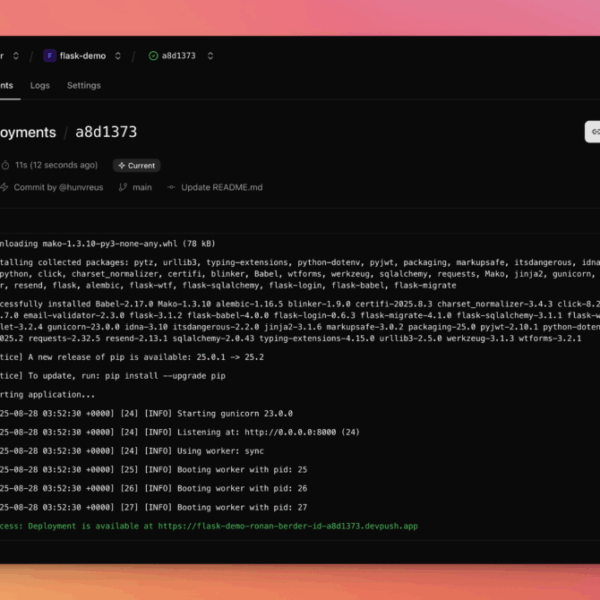Click the '11s (12 seconds ago)' duration text
This screenshot has width=600, height=600.
(x=56, y=165)
